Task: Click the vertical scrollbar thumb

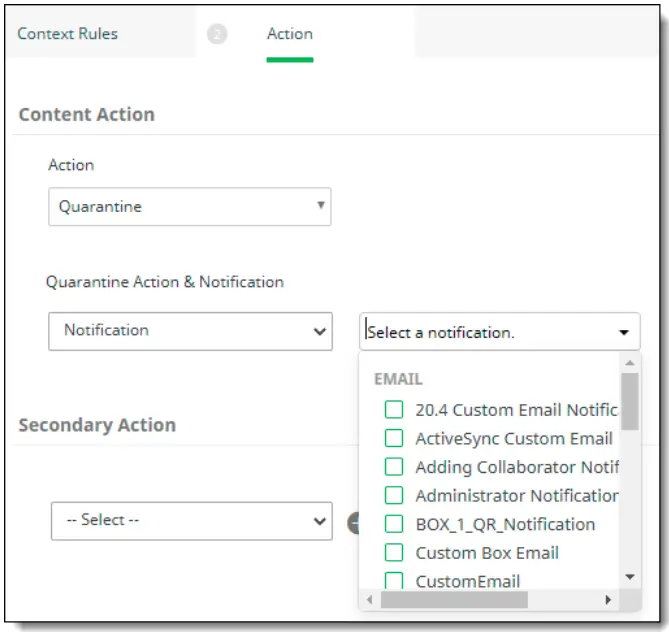Action: tap(630, 402)
